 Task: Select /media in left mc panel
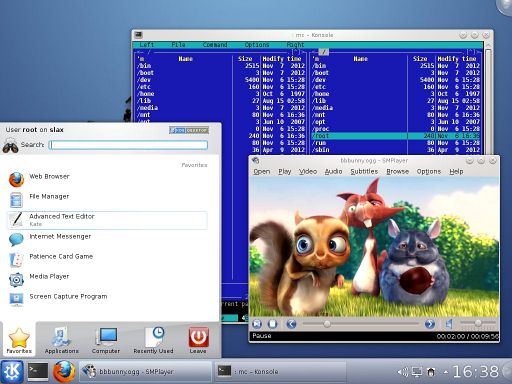pyautogui.click(x=221, y=108)
